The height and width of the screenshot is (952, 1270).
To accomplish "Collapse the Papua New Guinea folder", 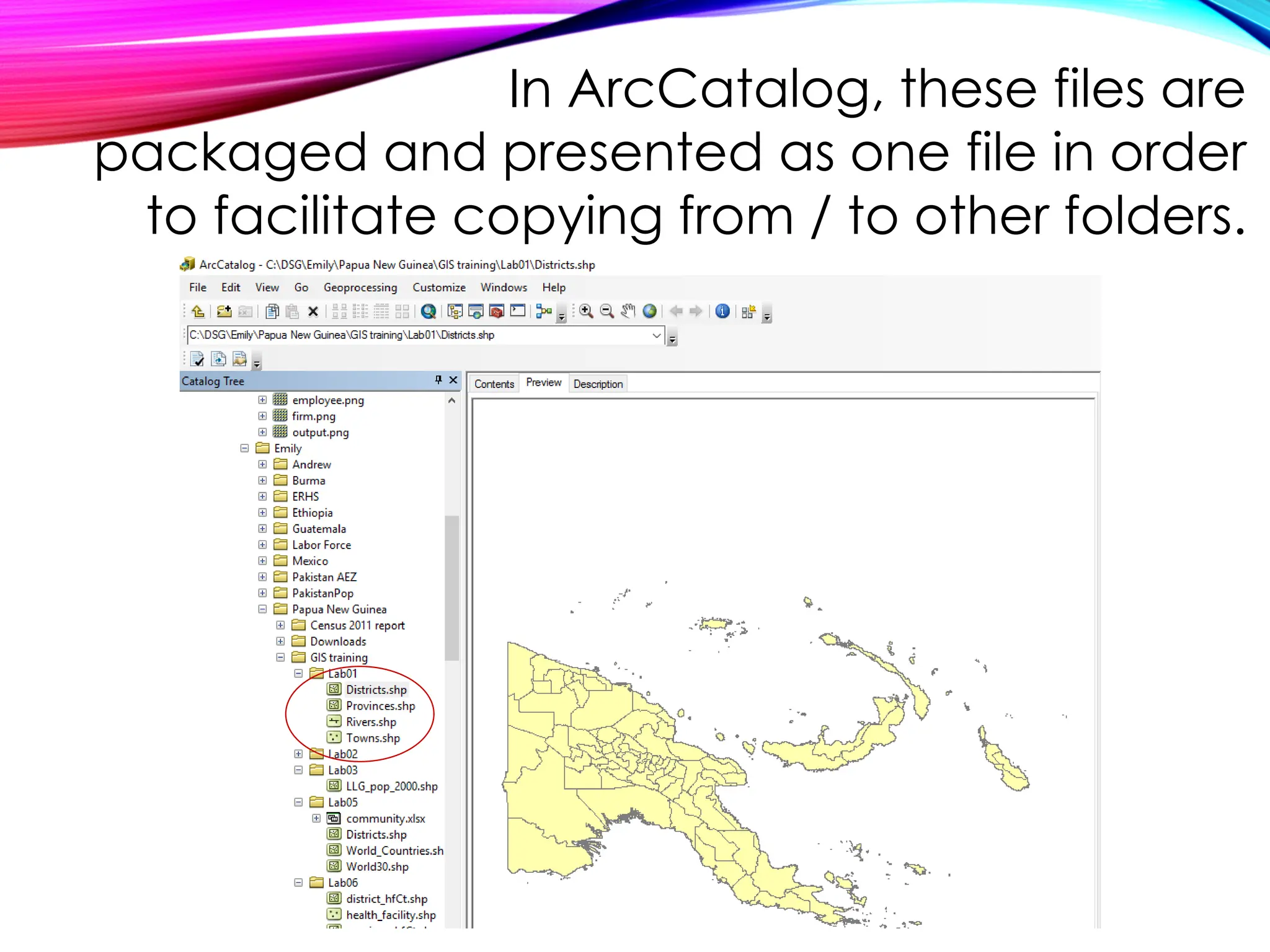I will [x=262, y=609].
